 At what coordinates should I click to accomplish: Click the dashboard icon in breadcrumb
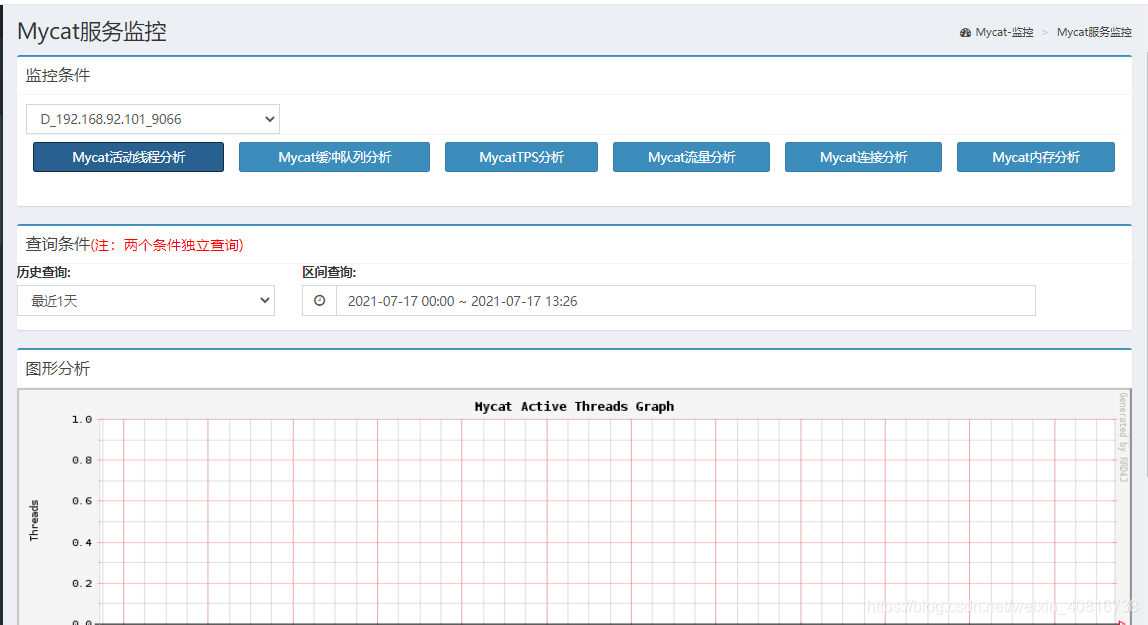(x=965, y=33)
